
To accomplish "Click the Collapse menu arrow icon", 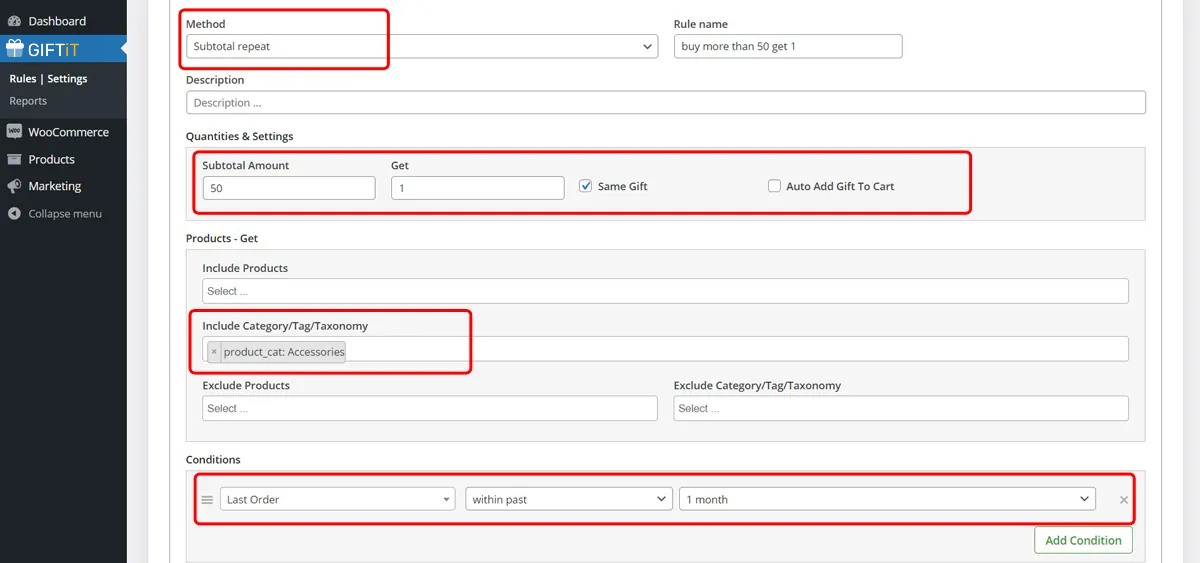I will point(14,214).
